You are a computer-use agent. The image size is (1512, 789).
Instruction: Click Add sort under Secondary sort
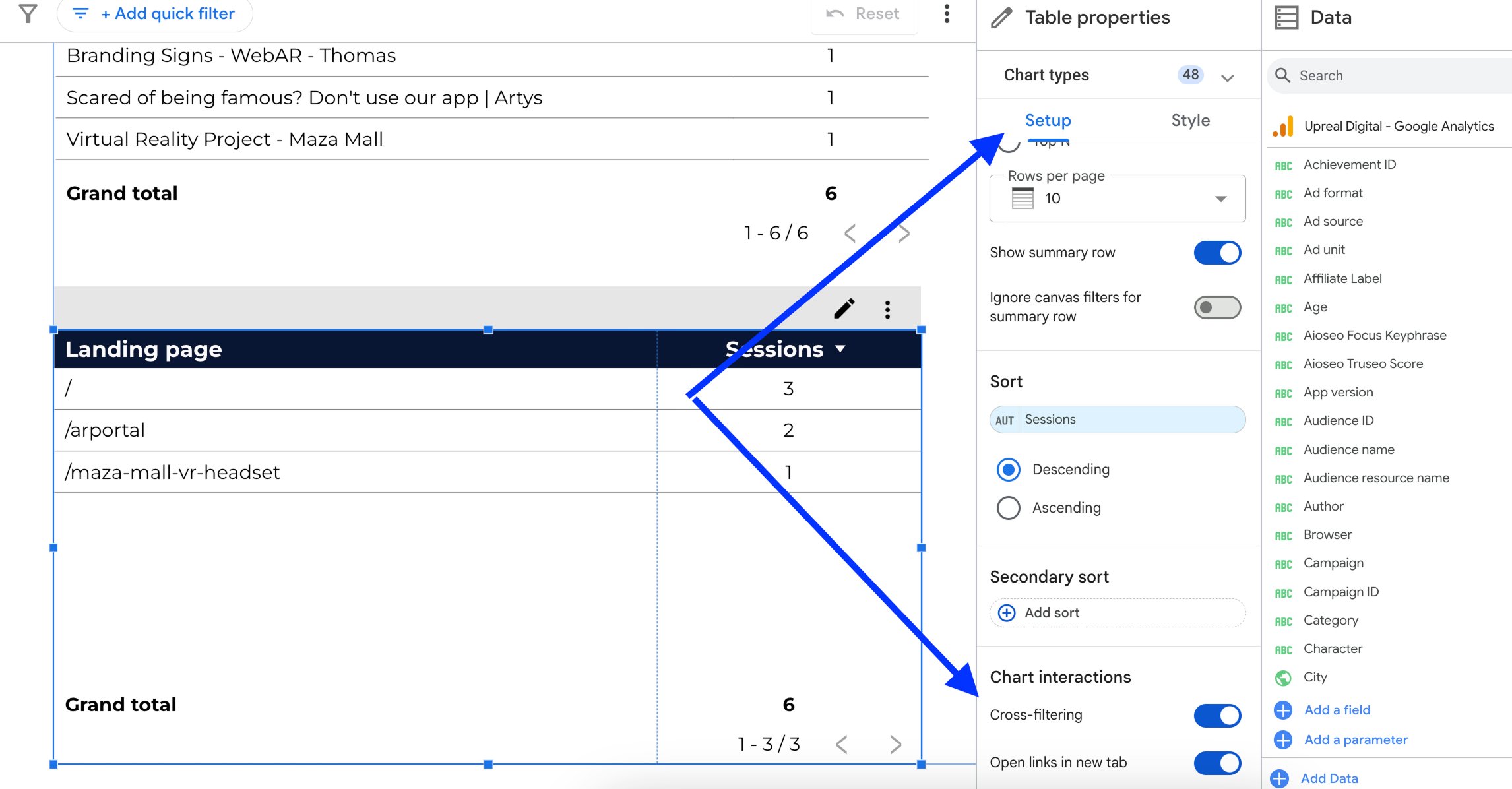coord(1118,613)
